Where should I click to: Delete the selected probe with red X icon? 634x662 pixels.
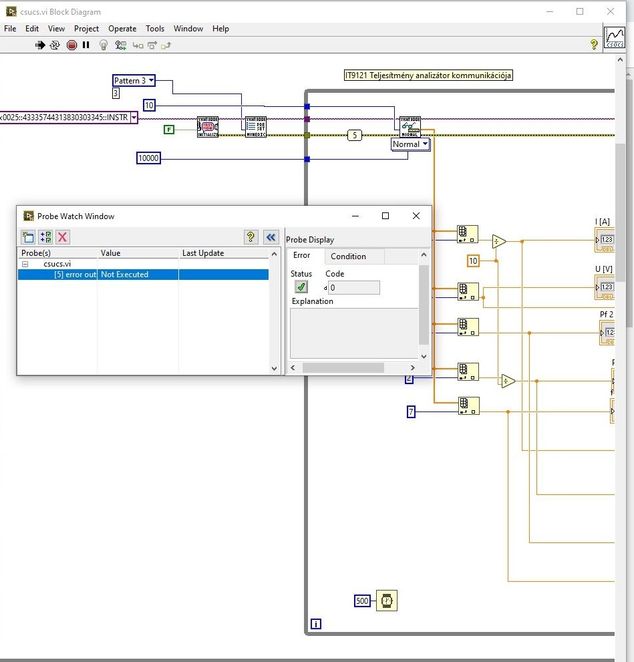click(x=62, y=237)
